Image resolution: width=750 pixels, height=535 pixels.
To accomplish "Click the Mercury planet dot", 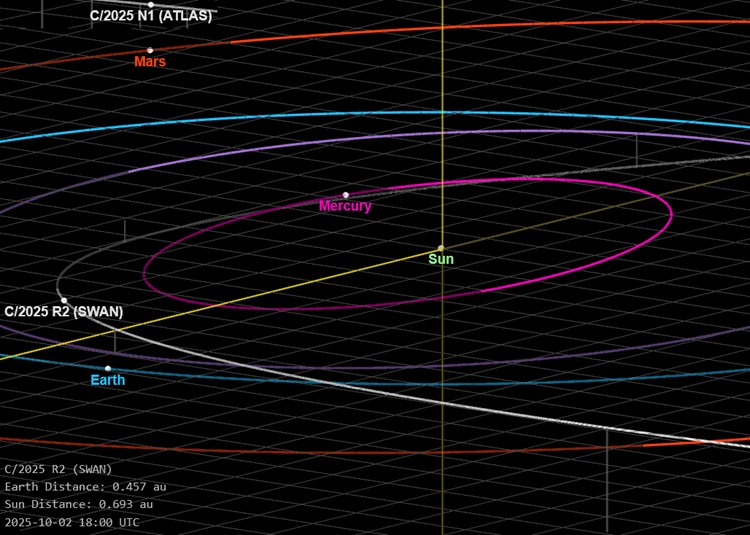I will (346, 195).
